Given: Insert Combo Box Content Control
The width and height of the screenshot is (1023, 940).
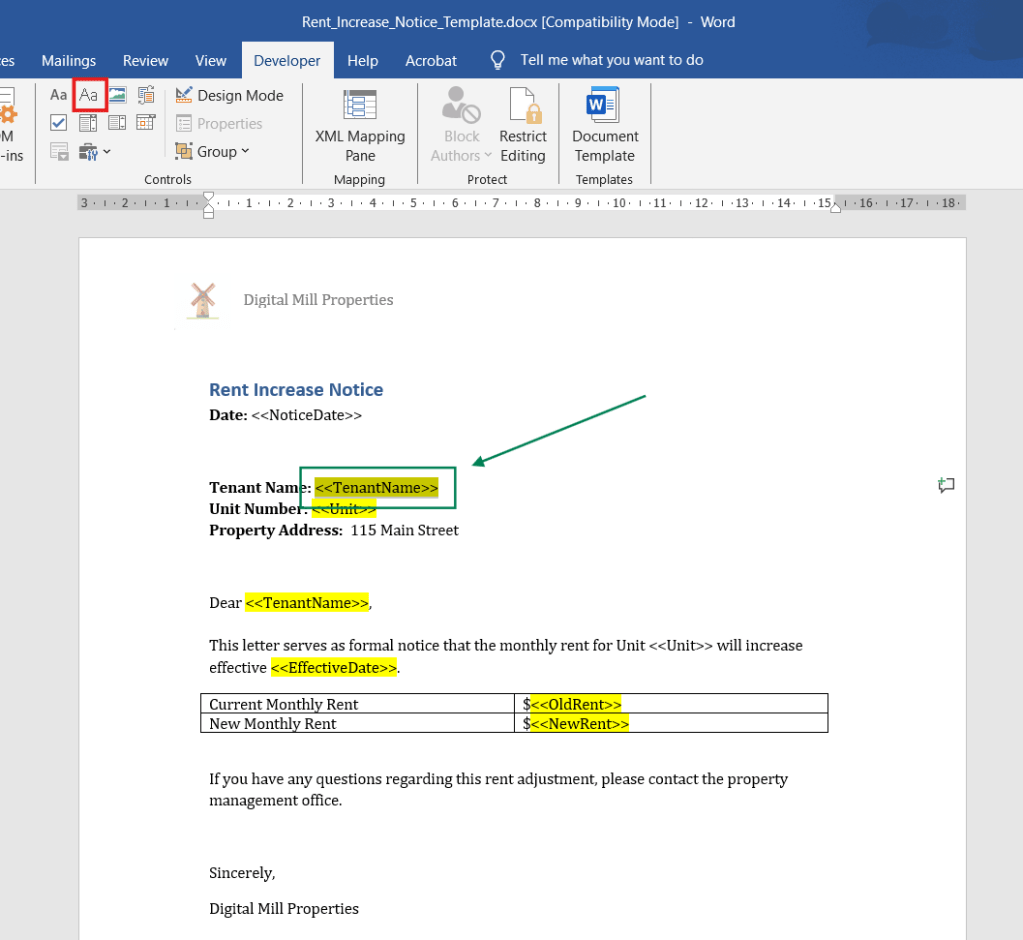Looking at the screenshot, I should click(x=89, y=123).
